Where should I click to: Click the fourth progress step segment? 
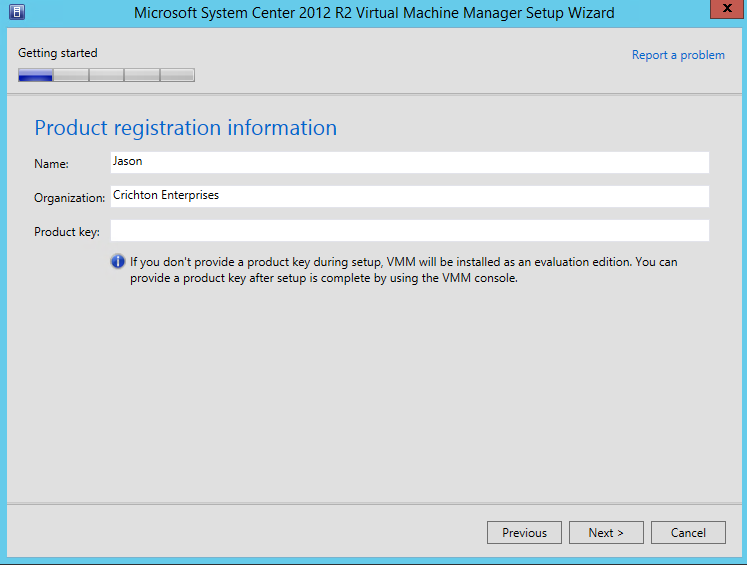tap(141, 75)
